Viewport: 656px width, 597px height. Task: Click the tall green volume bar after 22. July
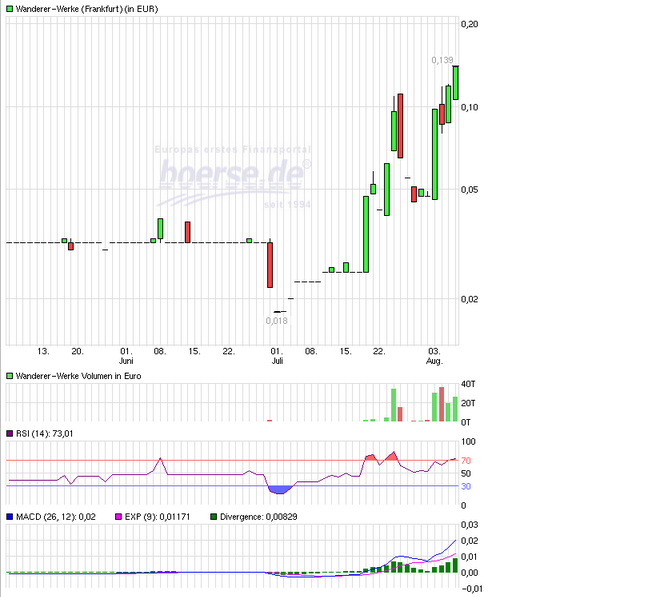click(x=394, y=405)
